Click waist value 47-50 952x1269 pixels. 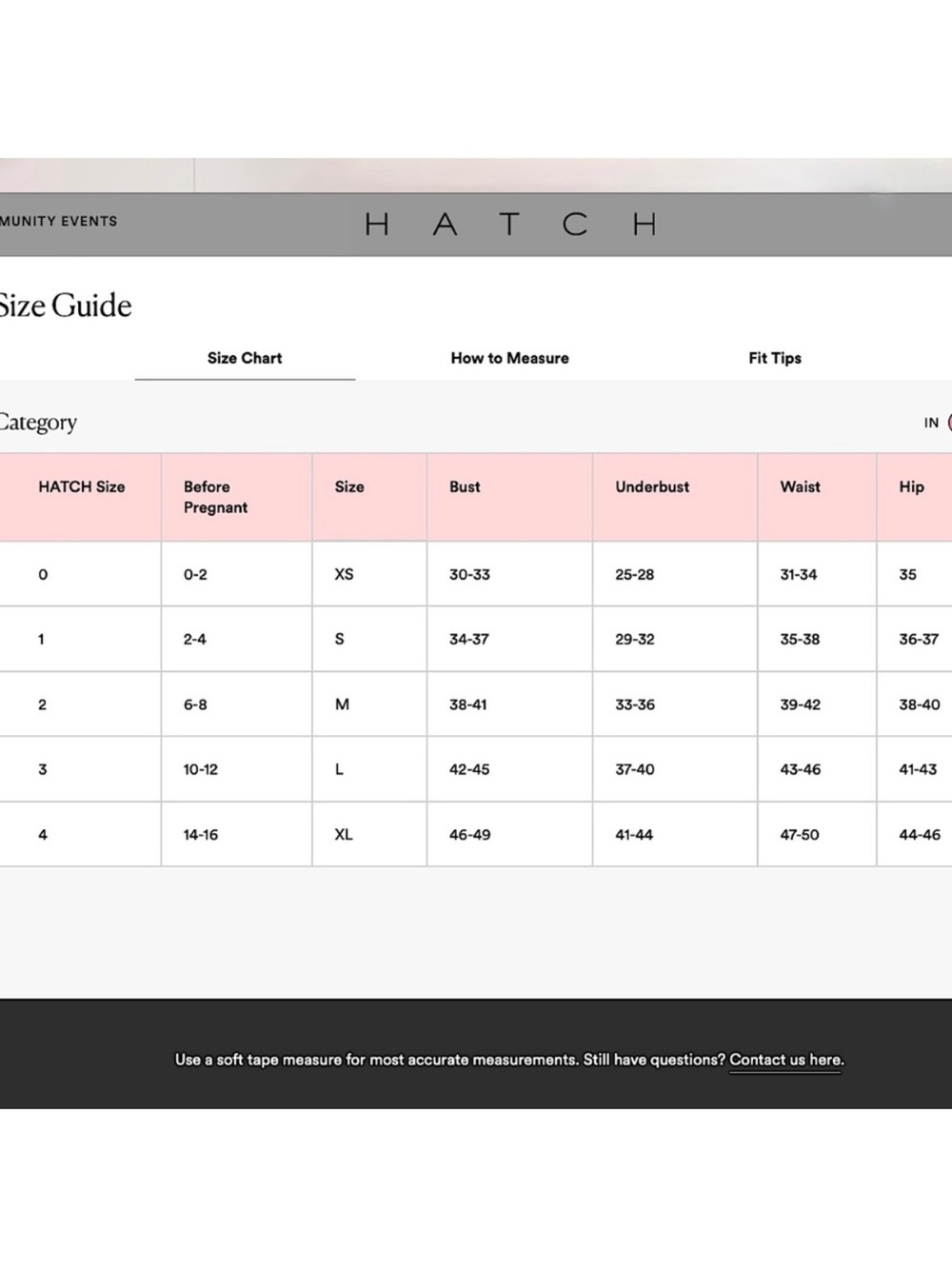pyautogui.click(x=799, y=834)
